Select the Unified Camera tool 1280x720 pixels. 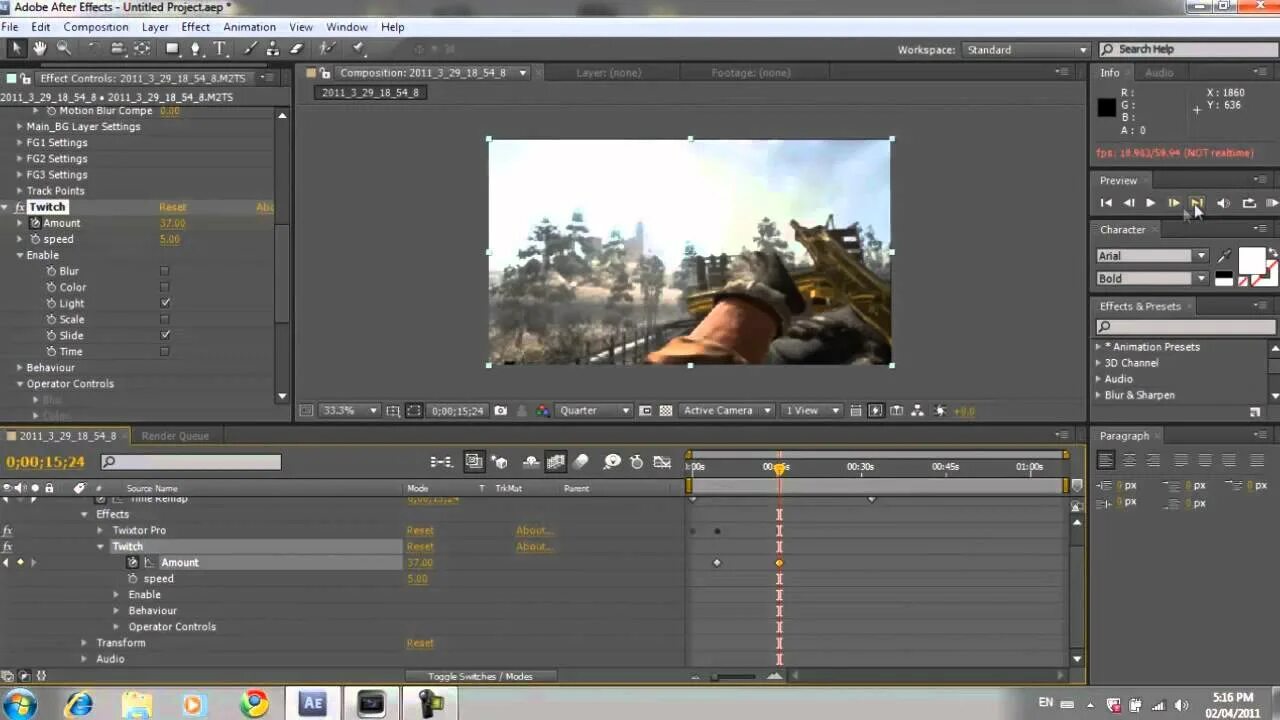tap(118, 48)
